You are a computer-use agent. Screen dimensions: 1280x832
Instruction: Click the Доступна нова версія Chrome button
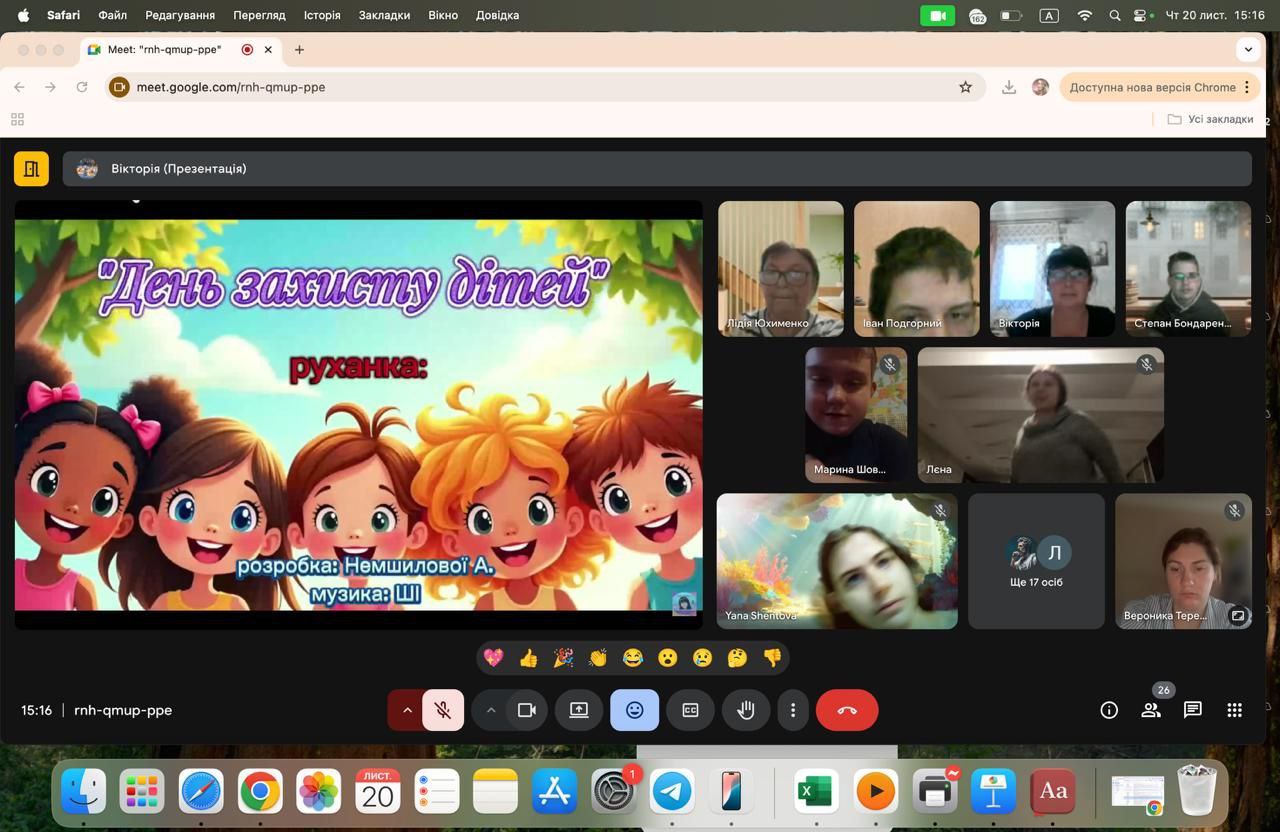coord(1152,87)
